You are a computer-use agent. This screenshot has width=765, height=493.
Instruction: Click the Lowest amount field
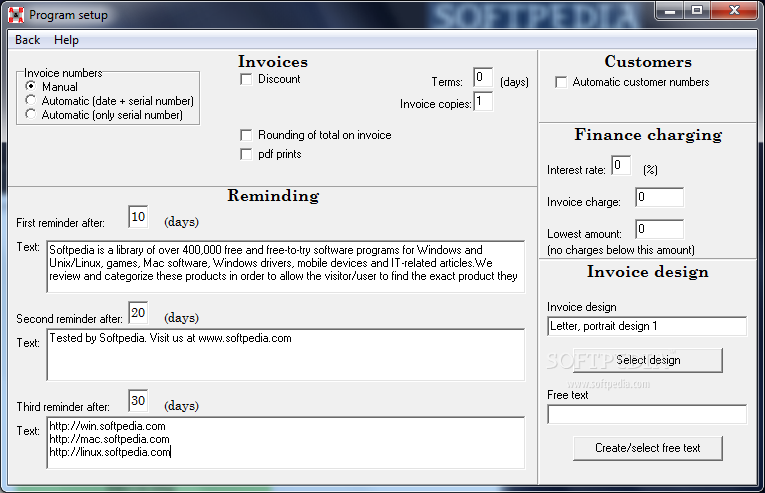[x=660, y=229]
